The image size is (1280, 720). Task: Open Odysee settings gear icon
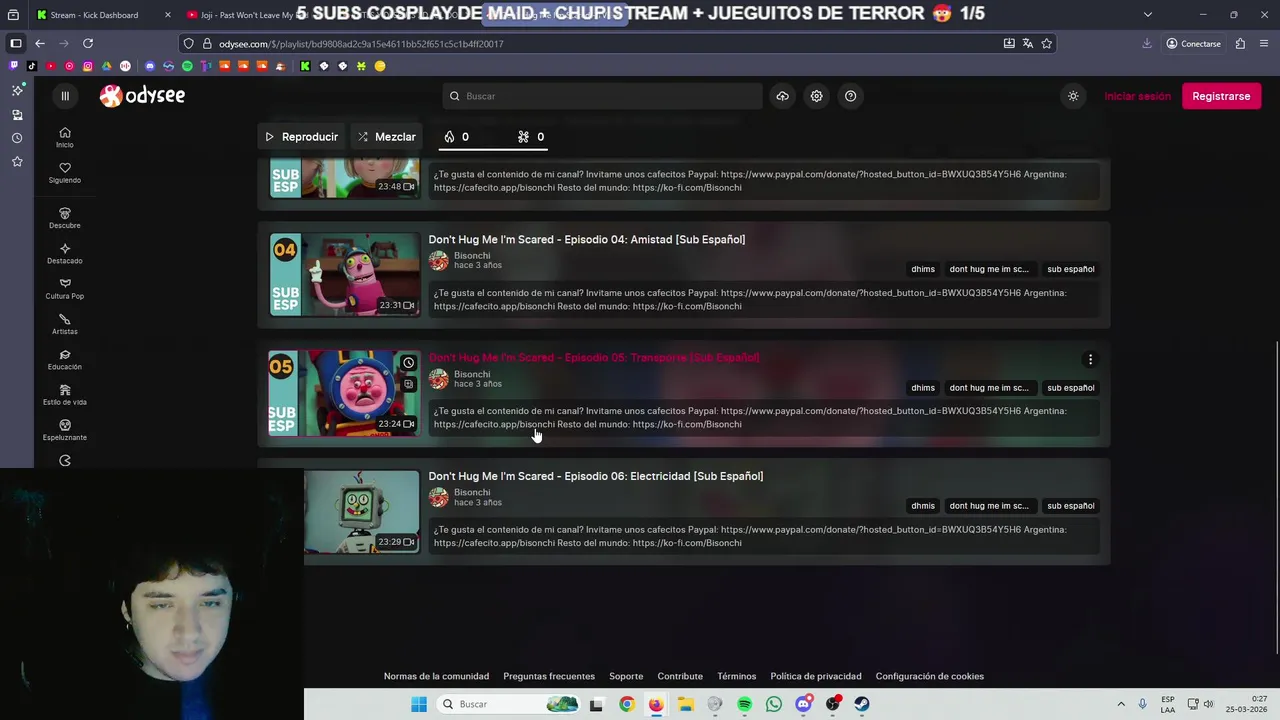point(816,96)
